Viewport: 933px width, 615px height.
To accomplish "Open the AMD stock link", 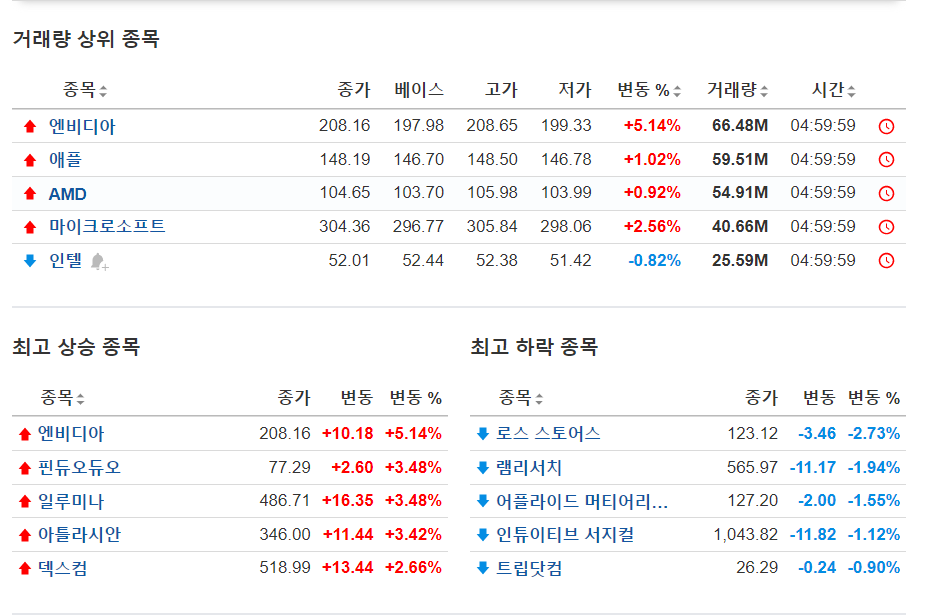I will [x=67, y=194].
